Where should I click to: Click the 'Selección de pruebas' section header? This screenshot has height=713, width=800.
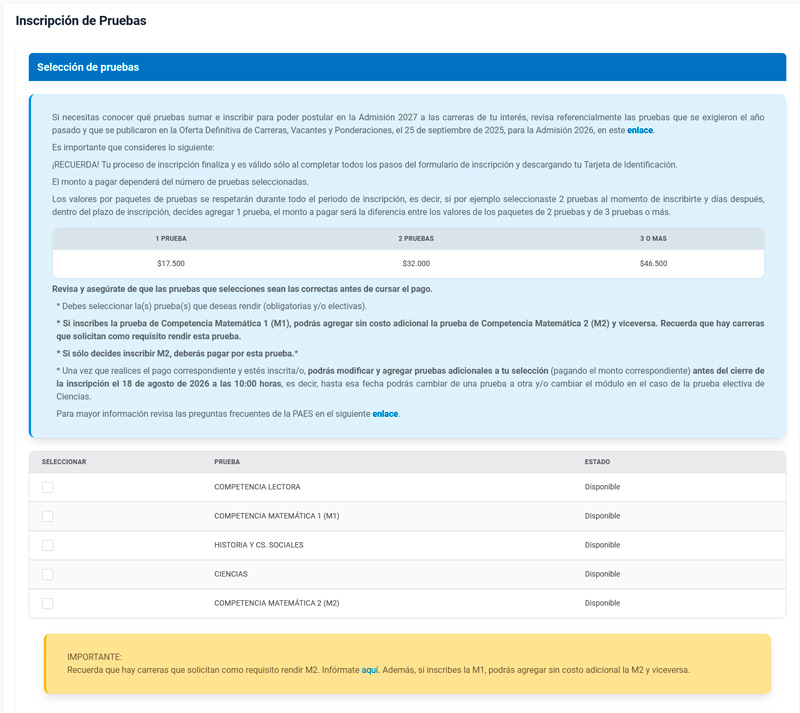[88, 67]
